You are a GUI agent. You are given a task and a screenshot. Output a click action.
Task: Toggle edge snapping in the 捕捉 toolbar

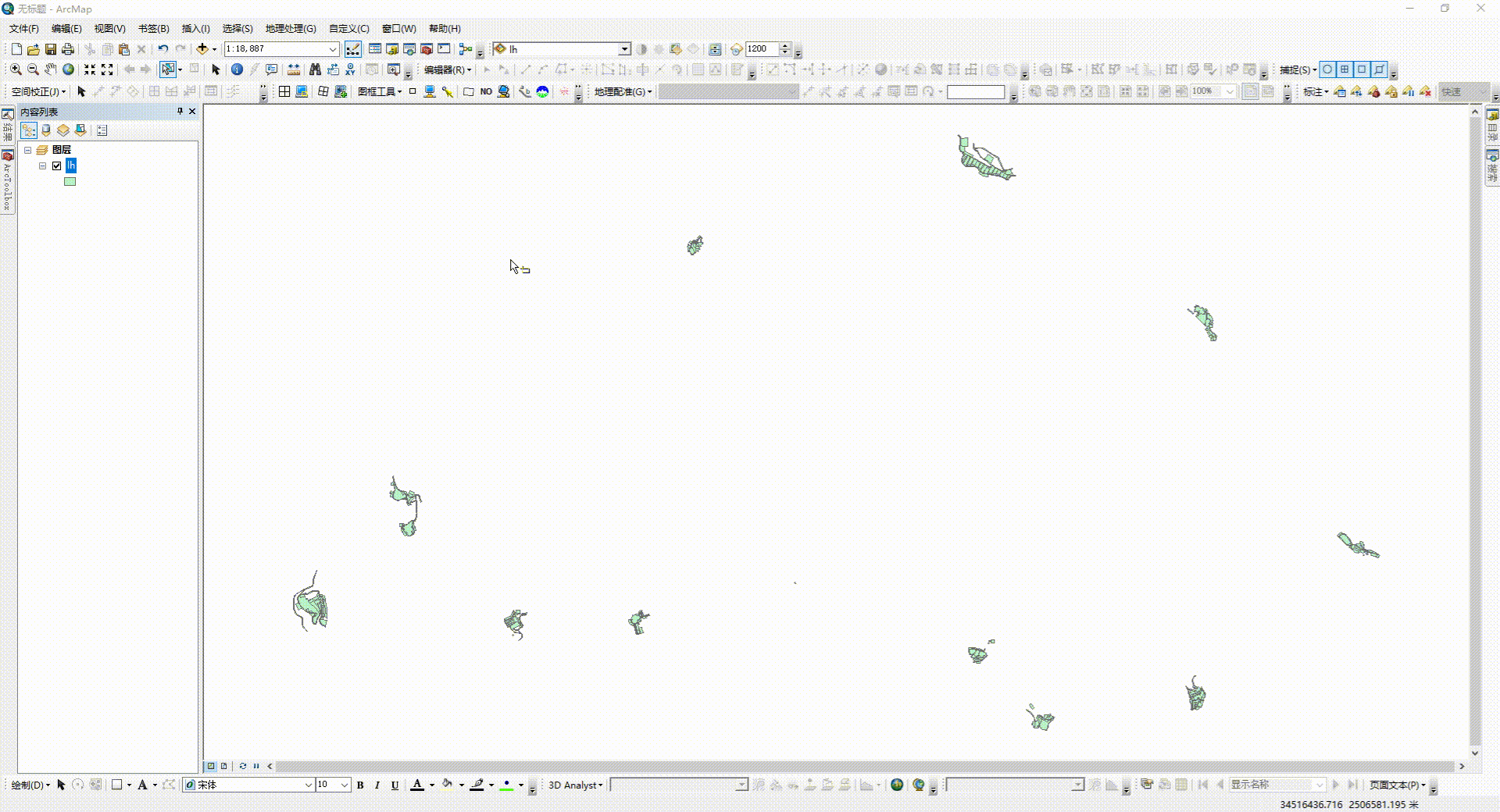1377,69
